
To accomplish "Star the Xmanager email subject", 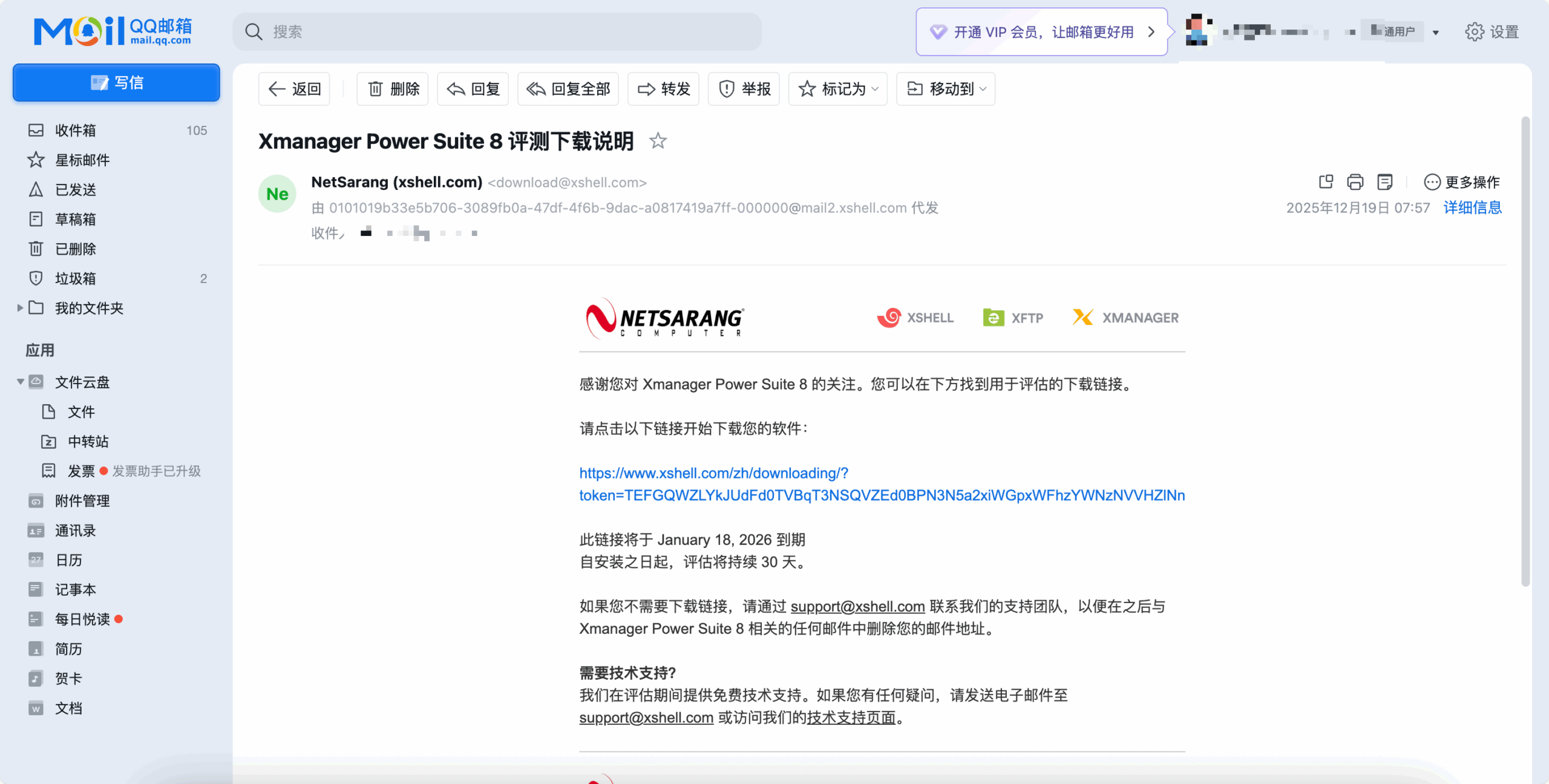I will pyautogui.click(x=658, y=141).
